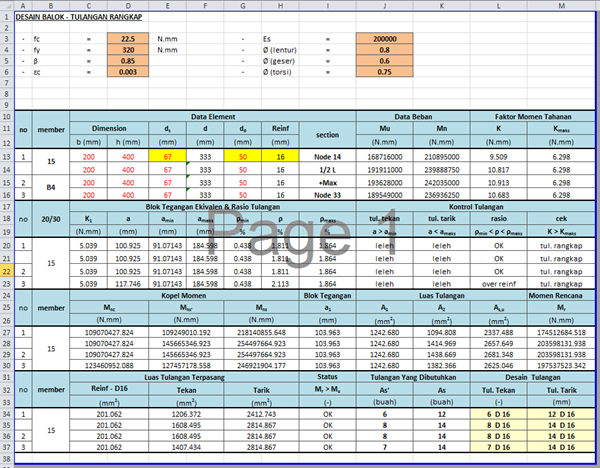Click Mr value 174512684.518
Viewport: 600px width, 468px height.
[561, 333]
